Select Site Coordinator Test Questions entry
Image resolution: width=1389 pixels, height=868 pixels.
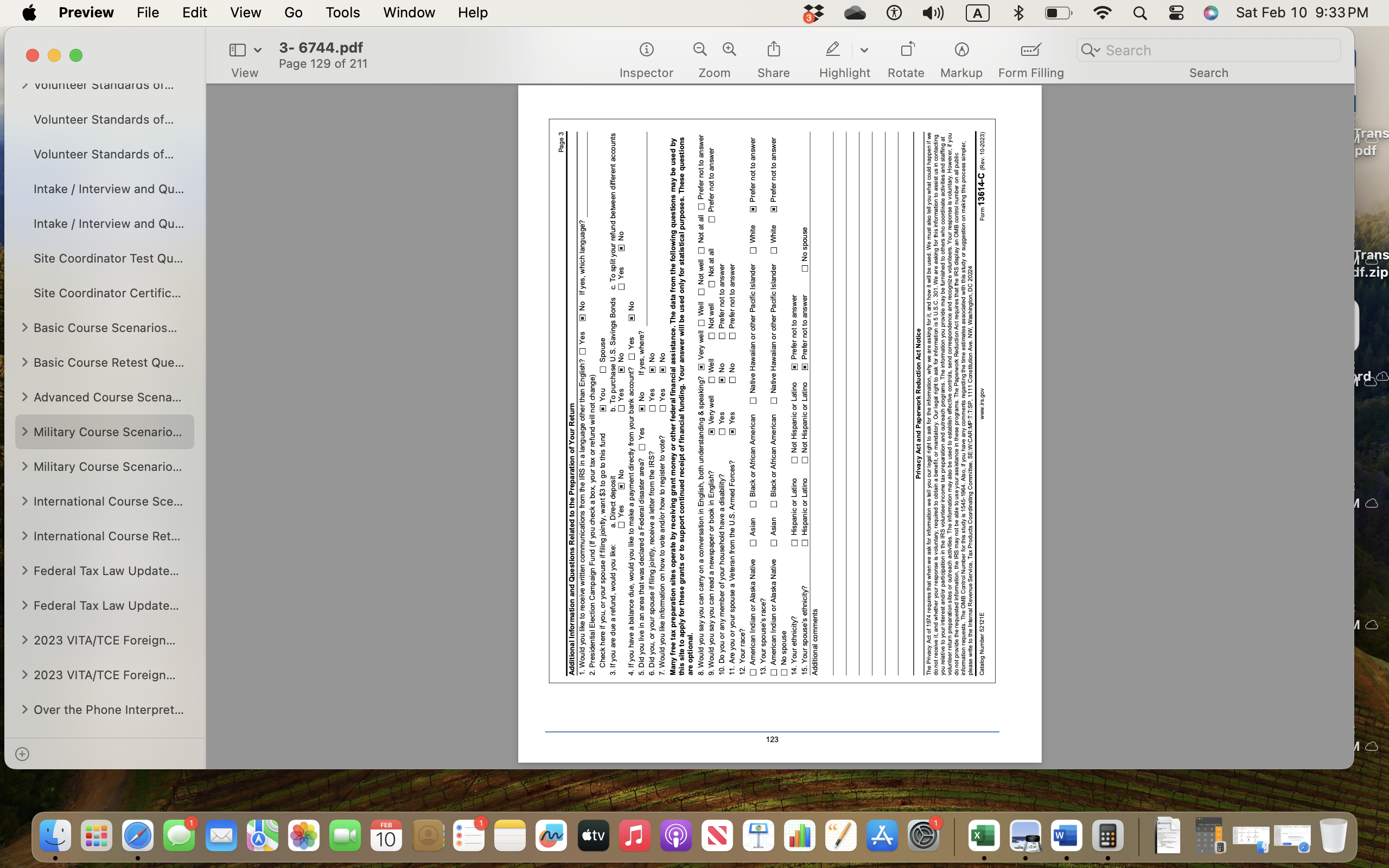108,258
